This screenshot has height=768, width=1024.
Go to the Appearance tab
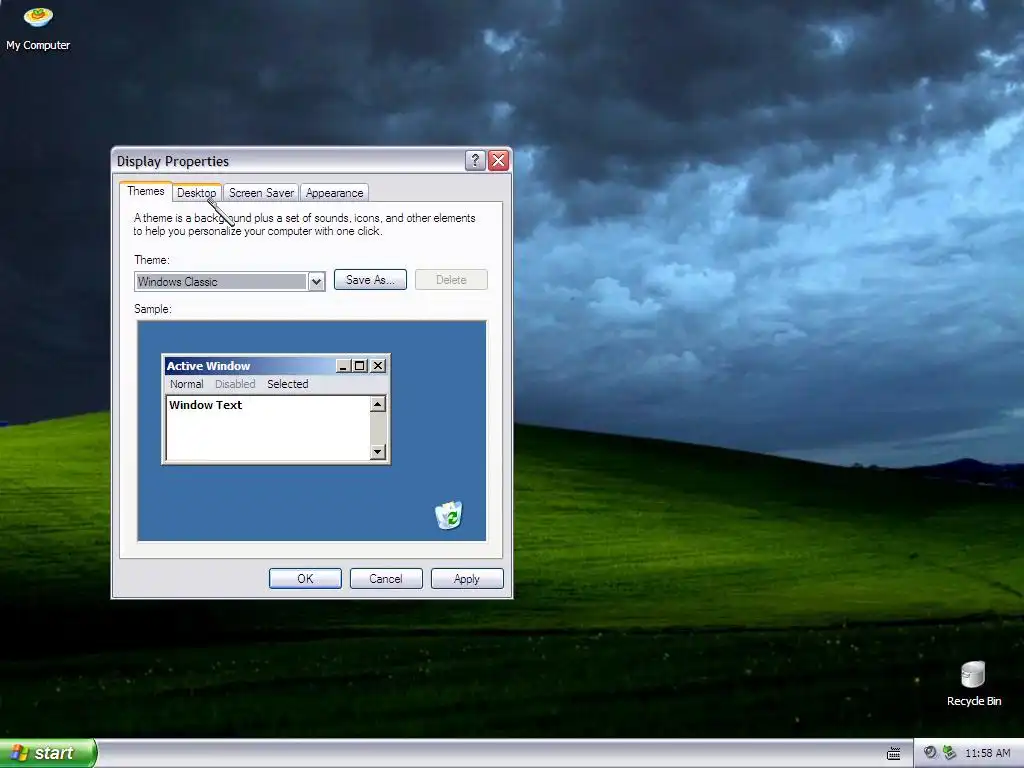click(334, 193)
